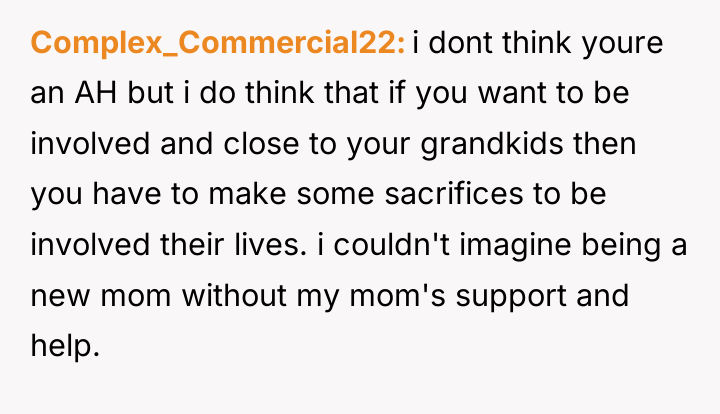Click the word "imagine" in the comment
The width and height of the screenshot is (720, 414).
pyautogui.click(x=515, y=245)
